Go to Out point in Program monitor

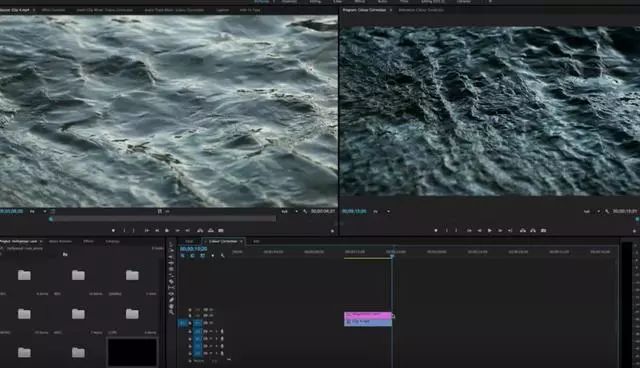coord(510,231)
